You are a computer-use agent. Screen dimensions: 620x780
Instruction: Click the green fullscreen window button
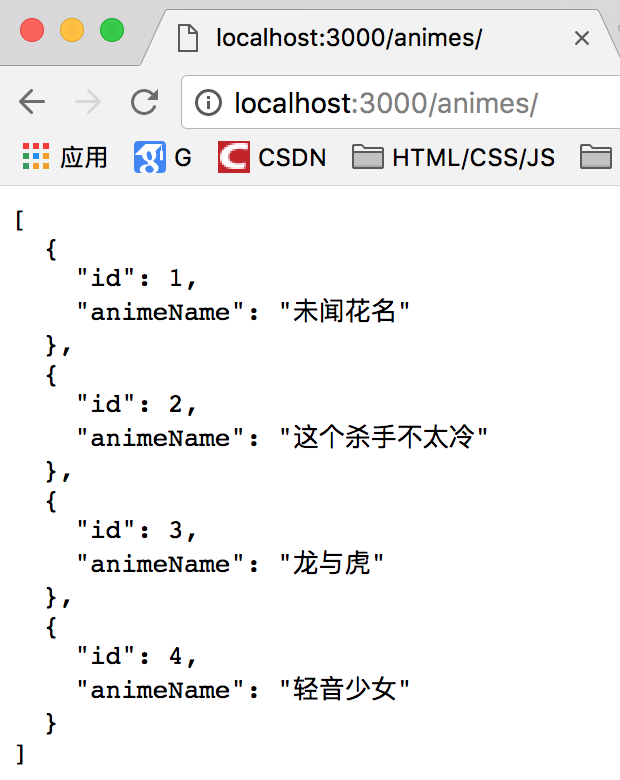[x=112, y=30]
